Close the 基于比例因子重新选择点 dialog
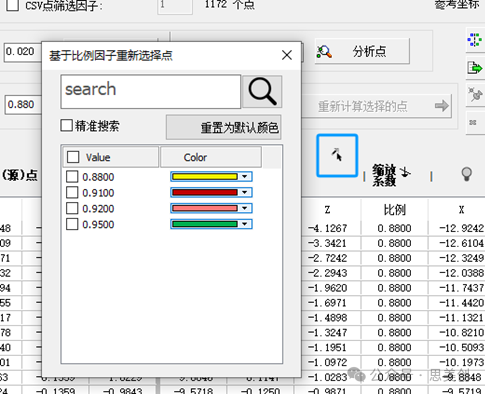Viewport: 485px width, 394px height. [x=287, y=55]
